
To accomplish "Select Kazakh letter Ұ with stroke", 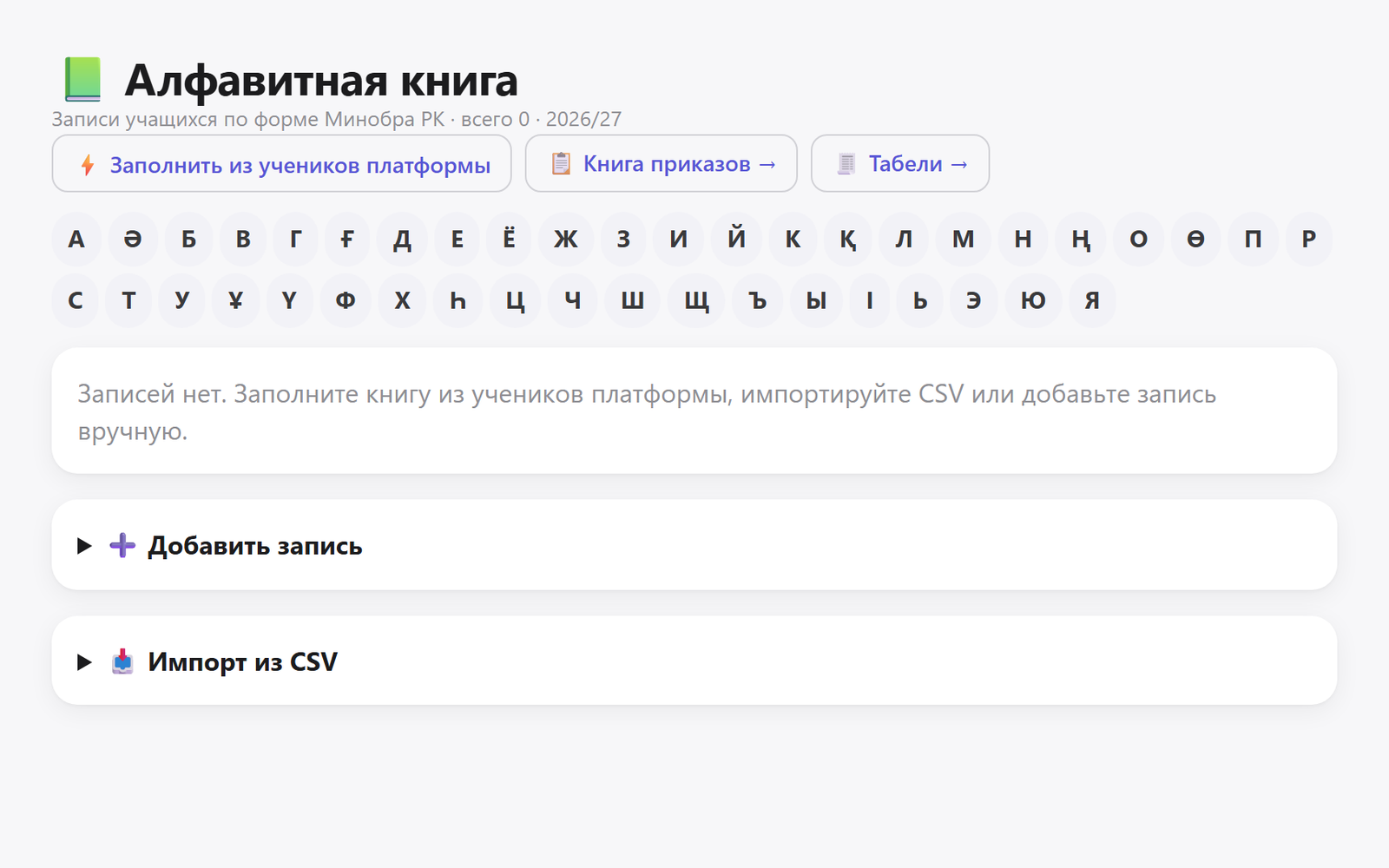I will 235,300.
